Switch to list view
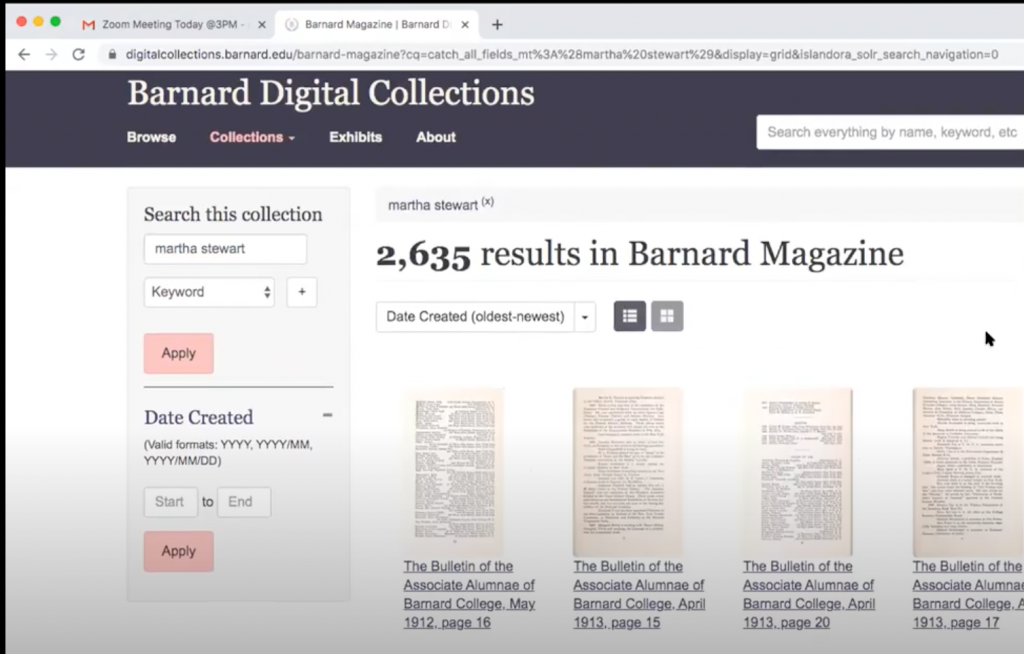Image resolution: width=1024 pixels, height=654 pixels. (630, 316)
